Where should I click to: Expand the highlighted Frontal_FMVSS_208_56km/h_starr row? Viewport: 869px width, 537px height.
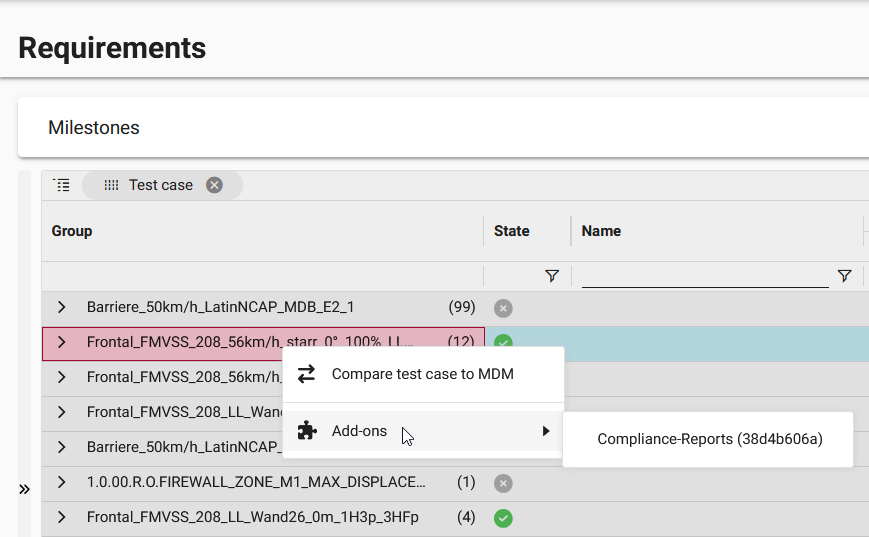pos(62,342)
